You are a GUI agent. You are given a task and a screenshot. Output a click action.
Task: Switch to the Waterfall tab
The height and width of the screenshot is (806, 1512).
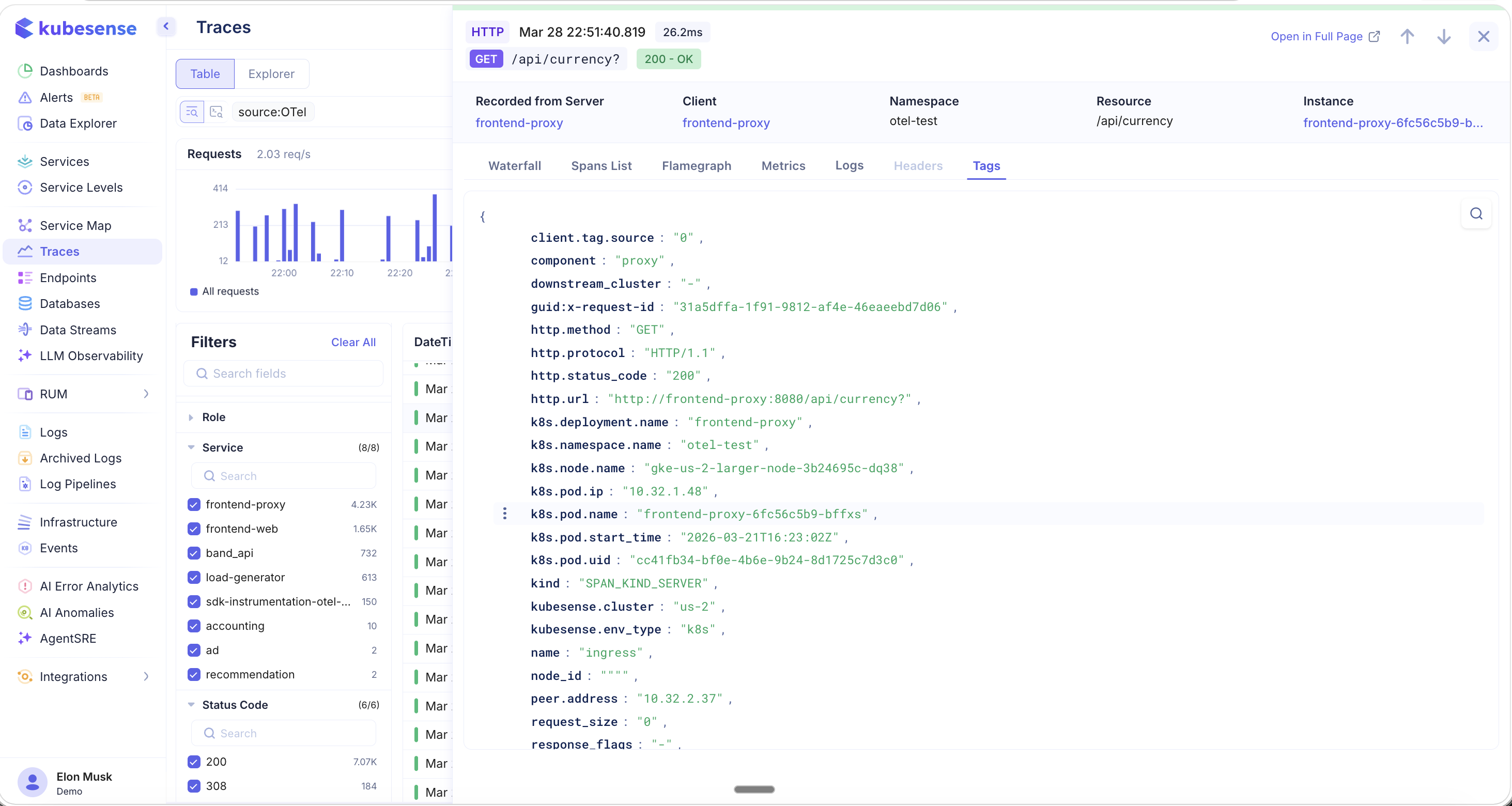pyautogui.click(x=514, y=165)
